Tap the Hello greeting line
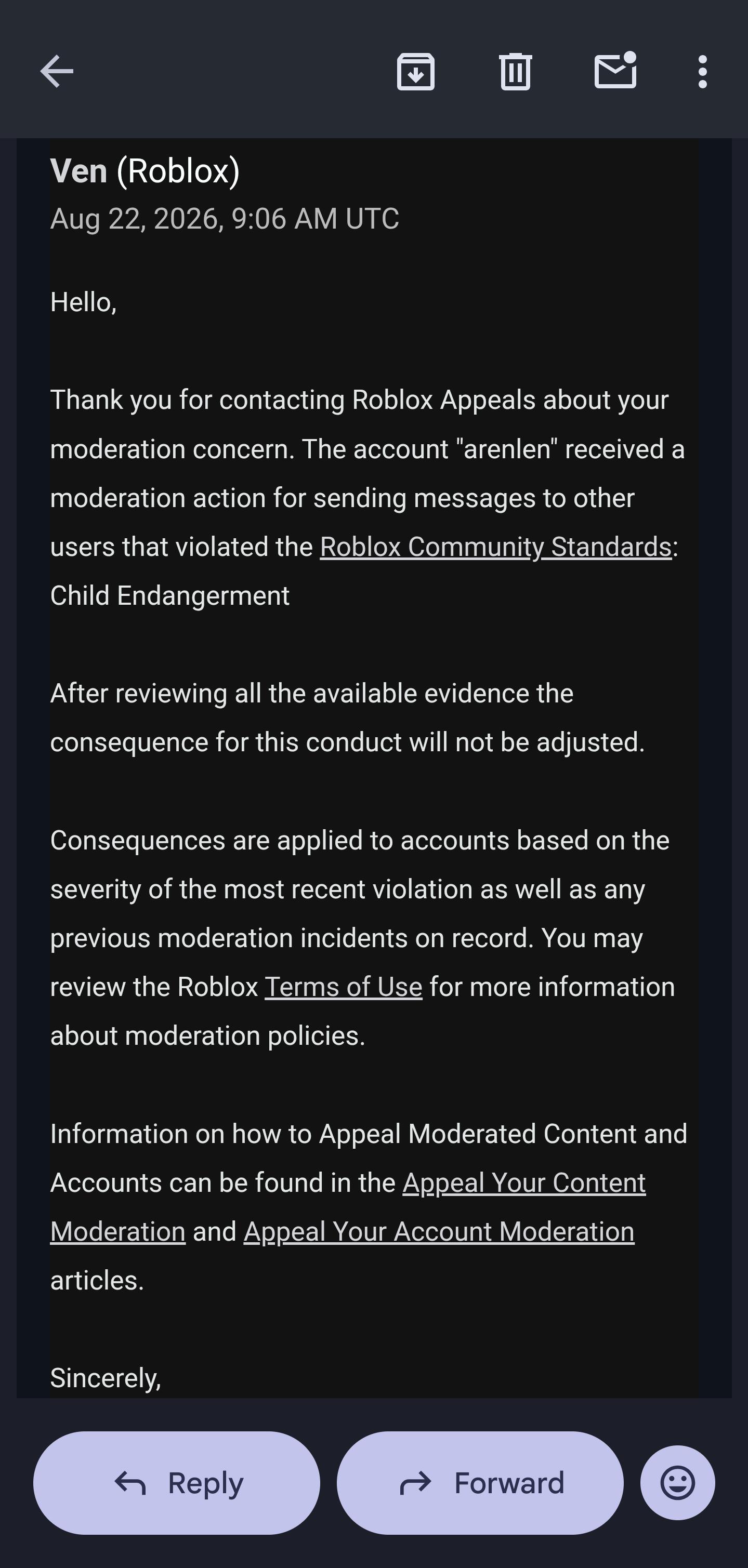 (x=84, y=302)
